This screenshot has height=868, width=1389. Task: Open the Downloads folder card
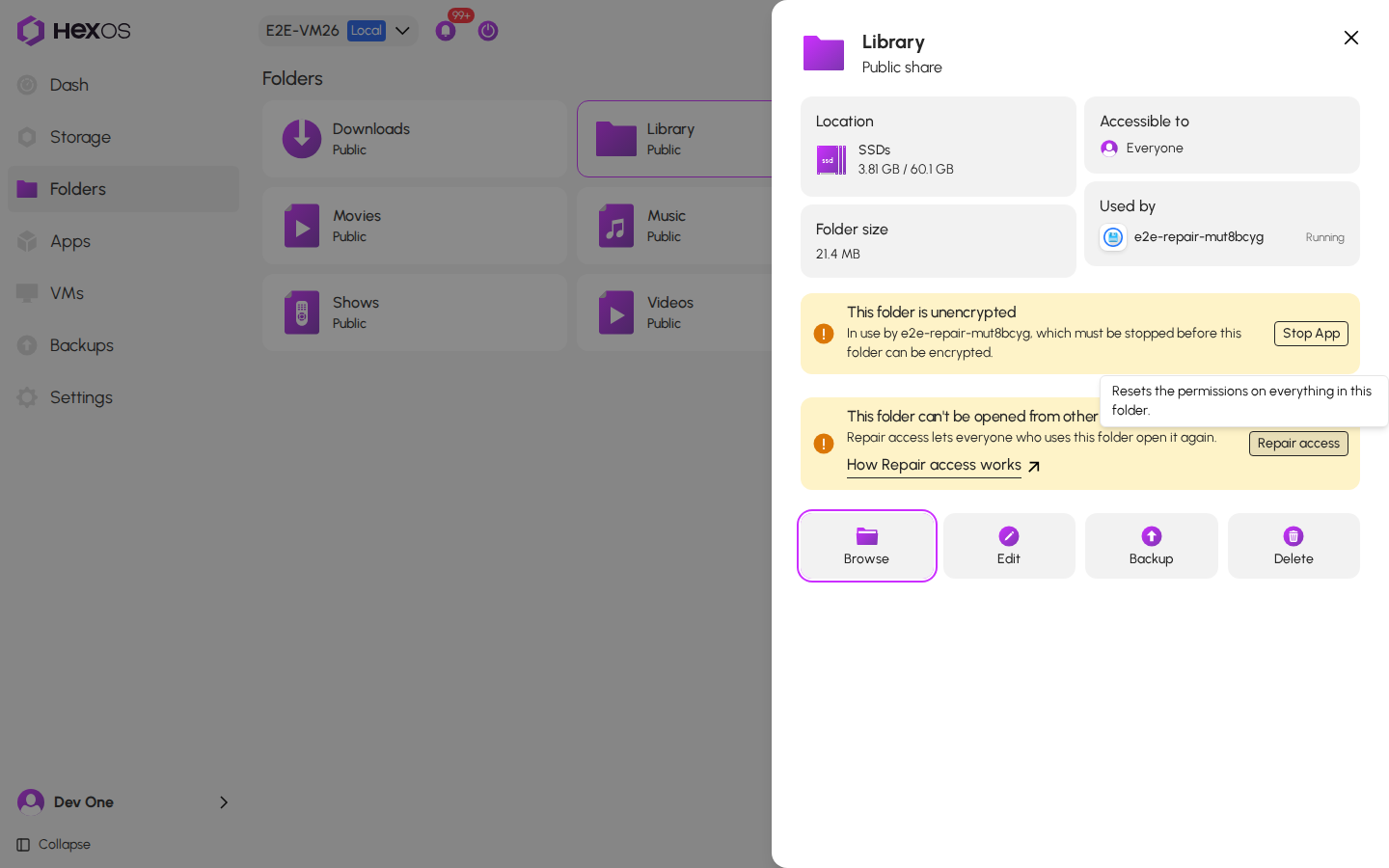[x=415, y=139]
